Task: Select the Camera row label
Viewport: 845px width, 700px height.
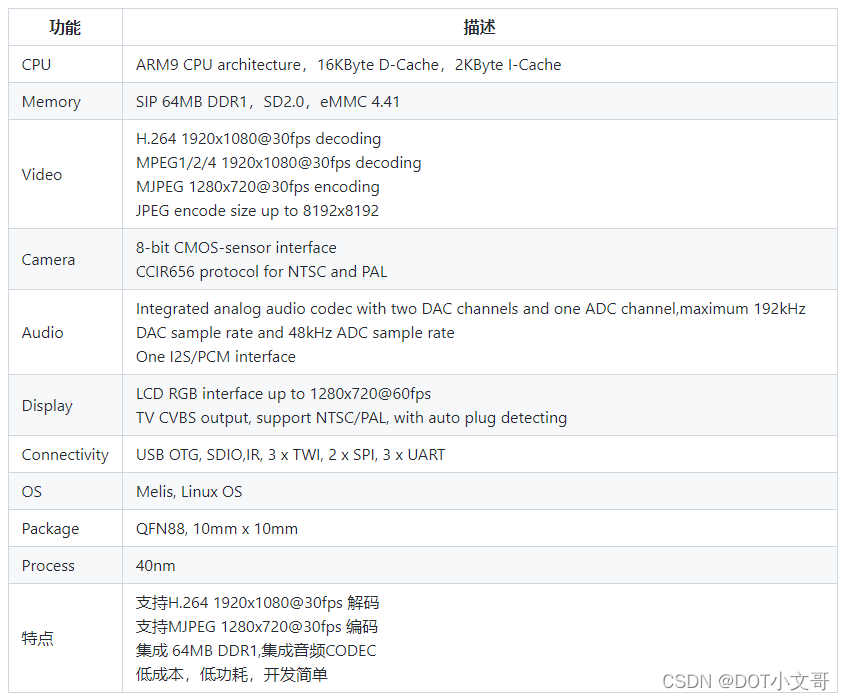Action: (48, 260)
